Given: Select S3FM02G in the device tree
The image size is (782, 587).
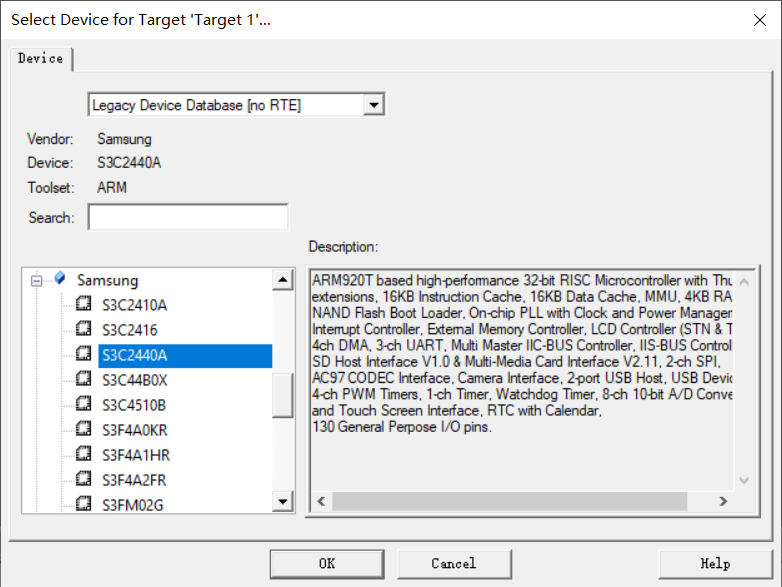Looking at the screenshot, I should click(x=133, y=505).
